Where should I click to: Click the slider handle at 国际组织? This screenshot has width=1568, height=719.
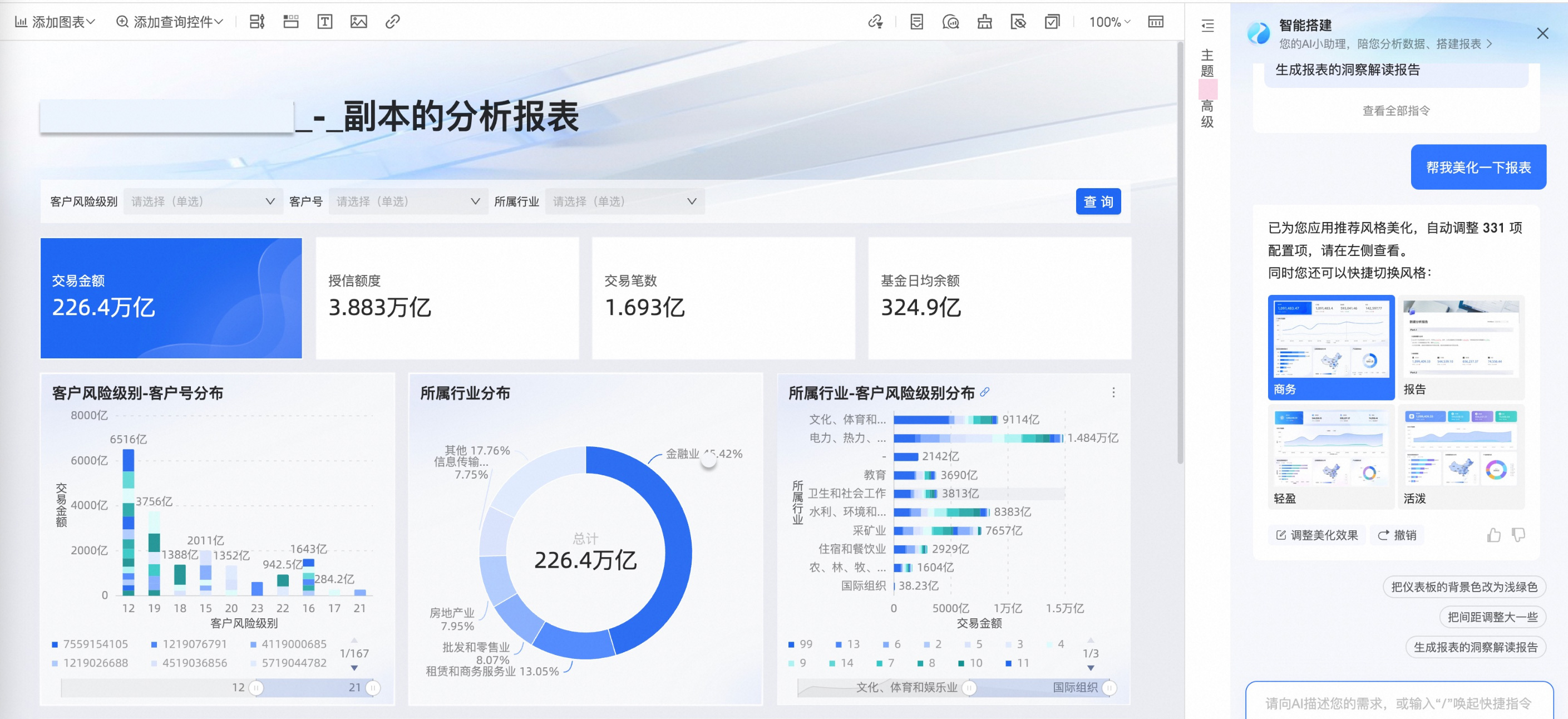(x=1110, y=687)
